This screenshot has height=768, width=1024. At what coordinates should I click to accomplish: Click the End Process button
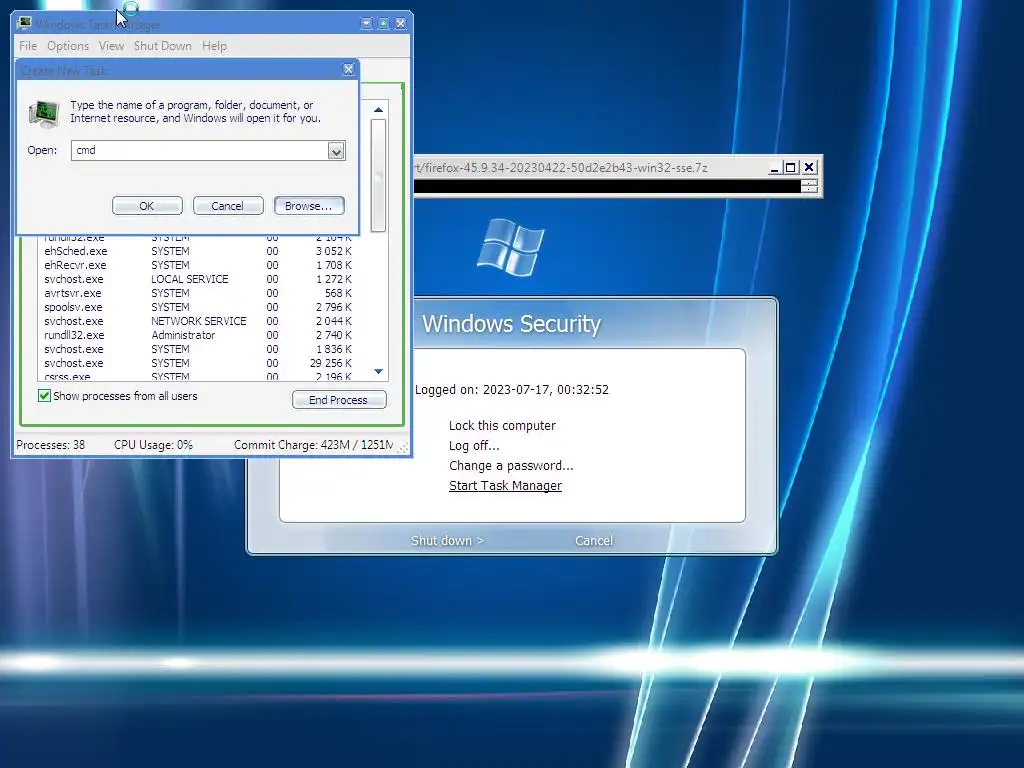[339, 400]
